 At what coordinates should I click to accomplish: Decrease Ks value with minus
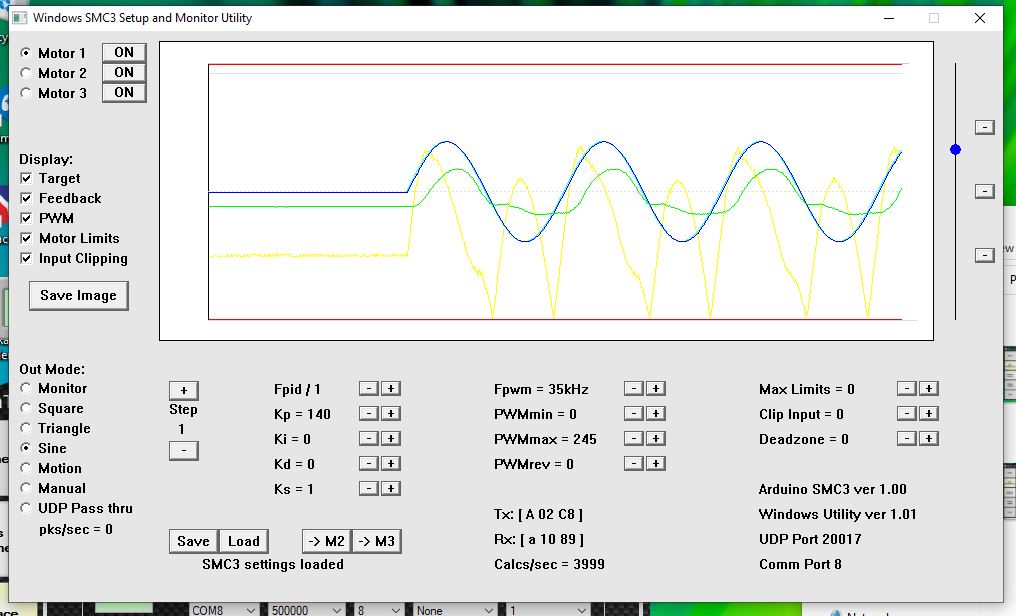pyautogui.click(x=369, y=488)
